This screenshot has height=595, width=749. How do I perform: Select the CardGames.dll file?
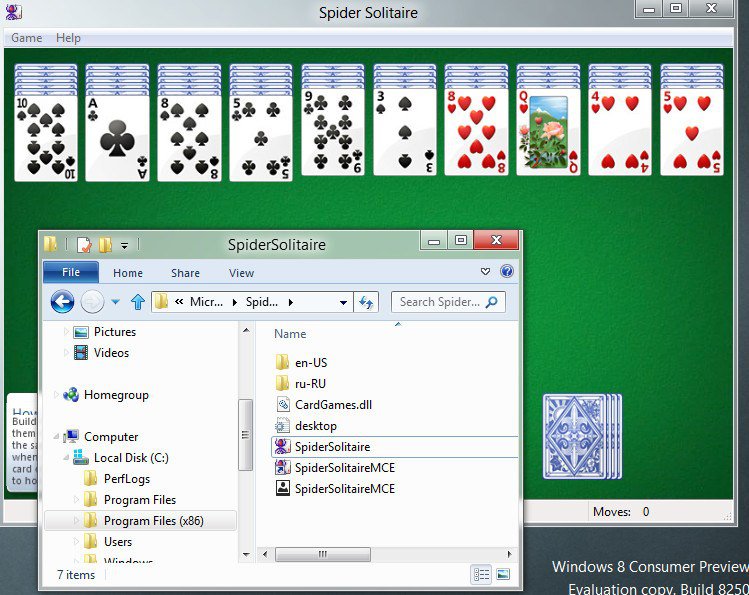tap(333, 405)
